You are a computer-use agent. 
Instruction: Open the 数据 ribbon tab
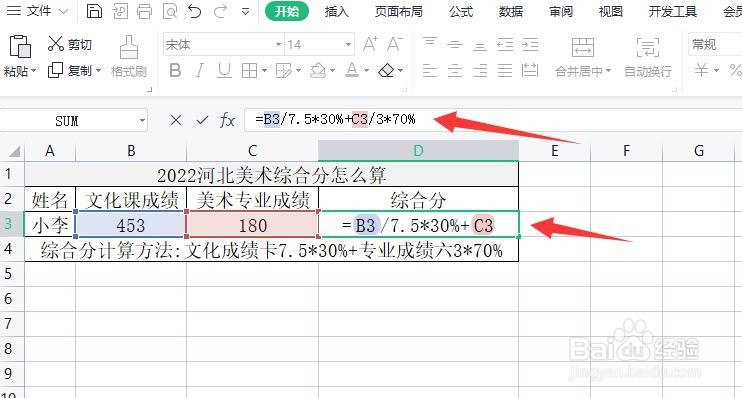pyautogui.click(x=511, y=11)
